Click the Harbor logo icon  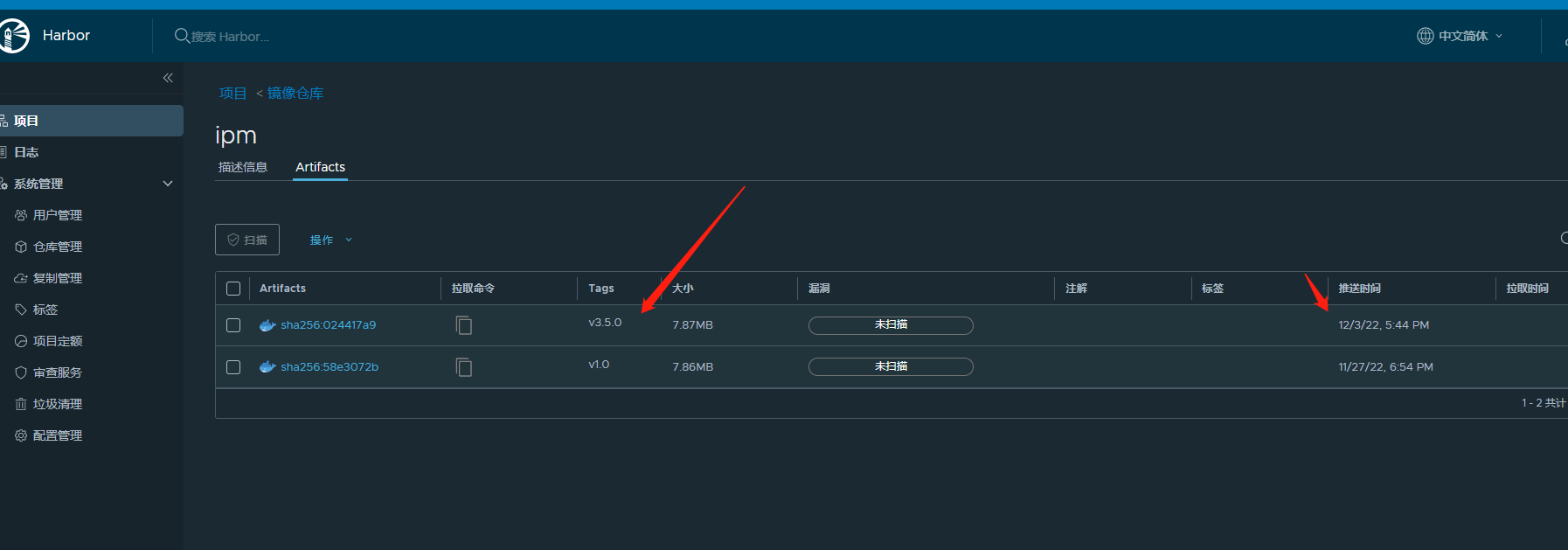point(14,36)
